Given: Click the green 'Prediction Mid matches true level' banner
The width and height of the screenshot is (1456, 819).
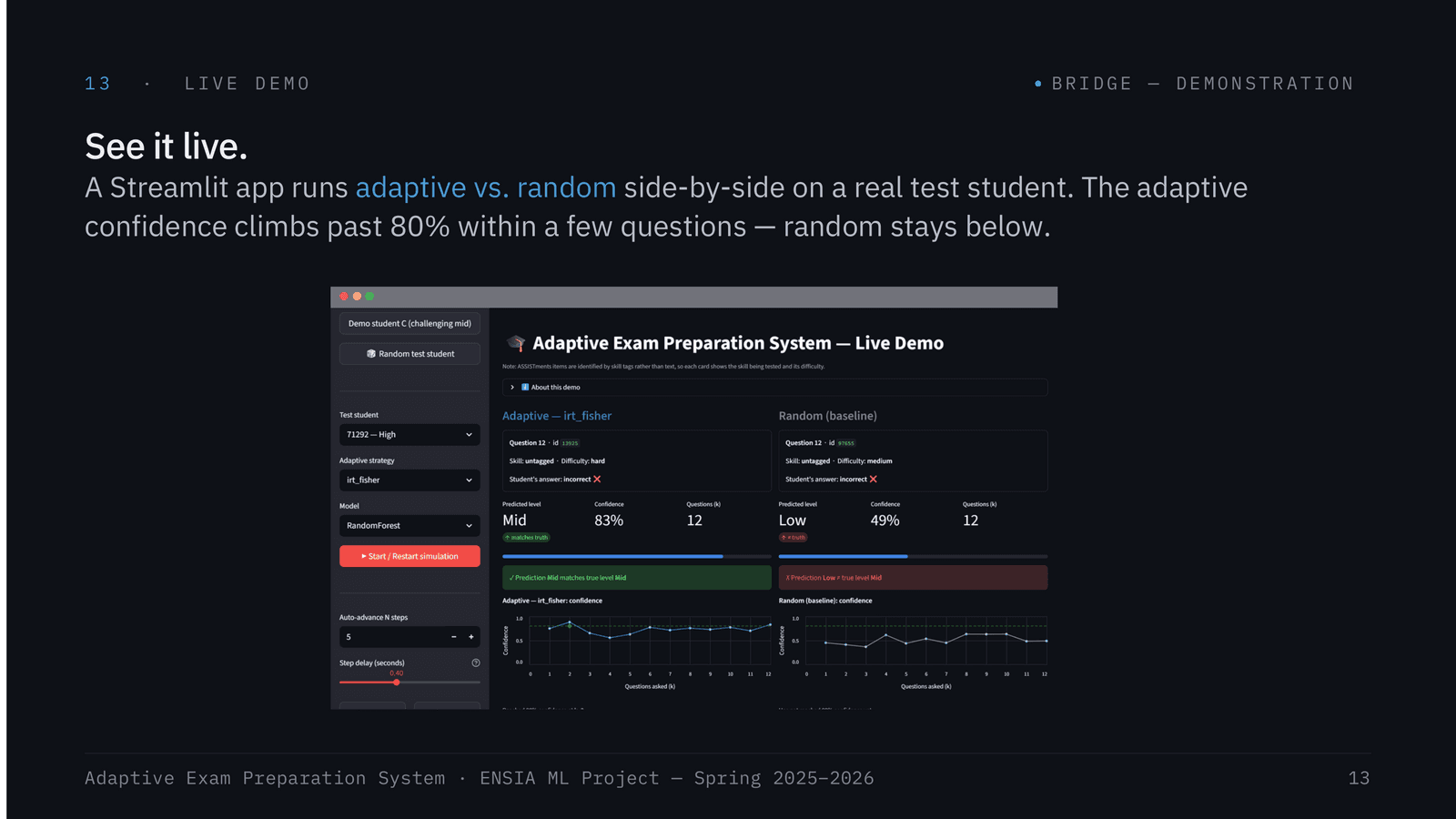Looking at the screenshot, I should [637, 578].
